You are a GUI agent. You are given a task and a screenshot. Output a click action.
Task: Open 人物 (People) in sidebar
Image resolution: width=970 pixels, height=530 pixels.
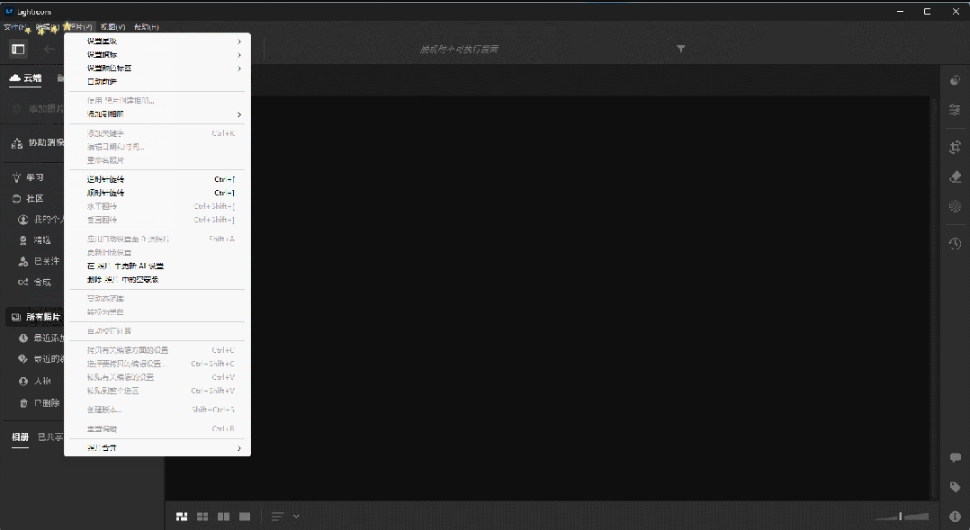pyautogui.click(x=42, y=381)
